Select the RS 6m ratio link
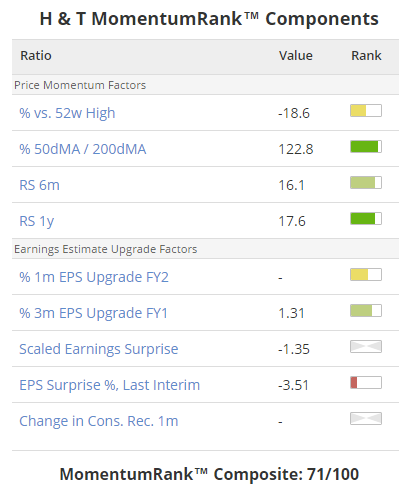This screenshot has width=406, height=492. (x=39, y=185)
